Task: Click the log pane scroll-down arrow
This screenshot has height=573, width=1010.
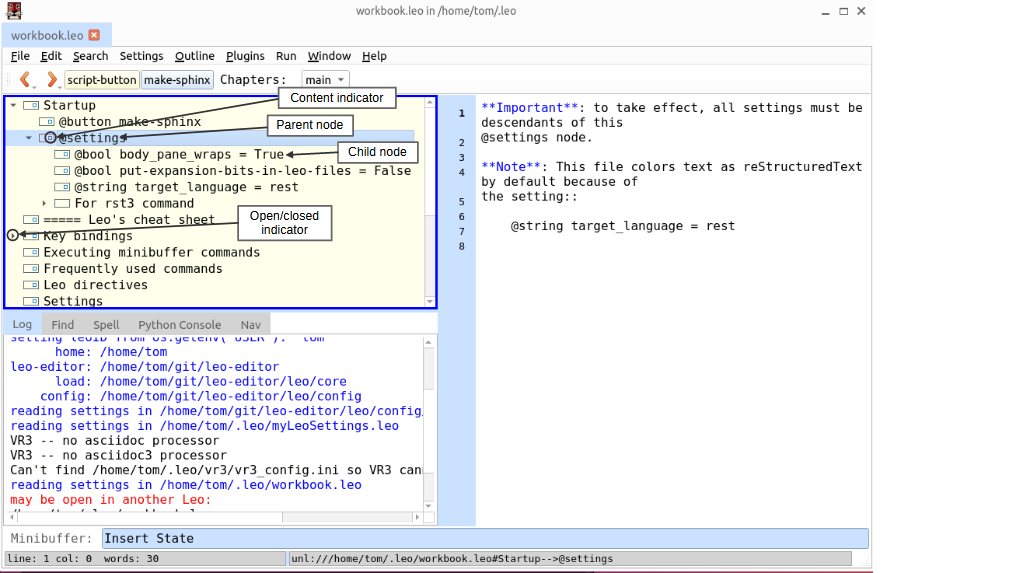Action: 428,506
